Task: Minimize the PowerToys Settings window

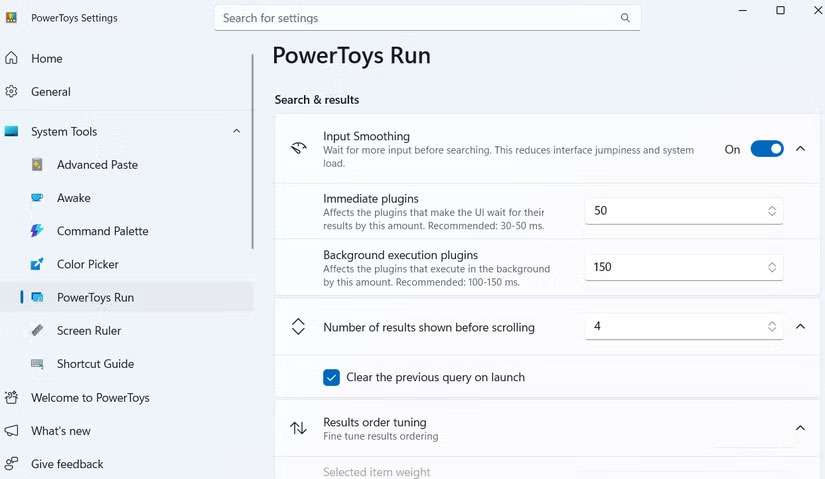Action: click(x=742, y=11)
